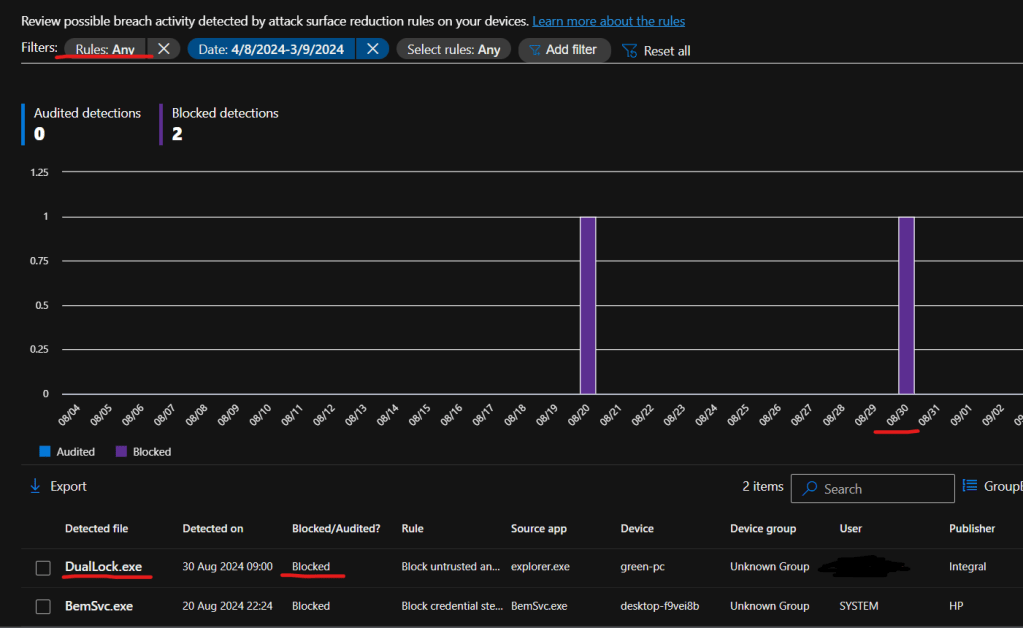Click the Group by list icon

tap(970, 486)
